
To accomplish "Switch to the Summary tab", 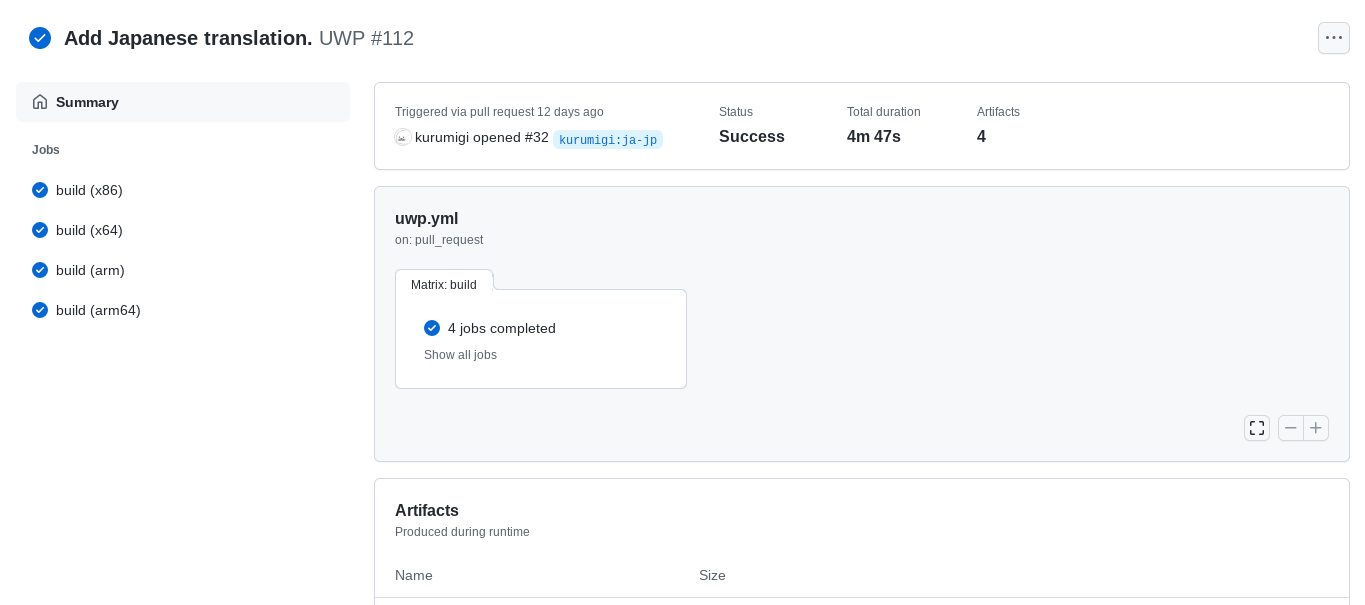I will point(87,102).
